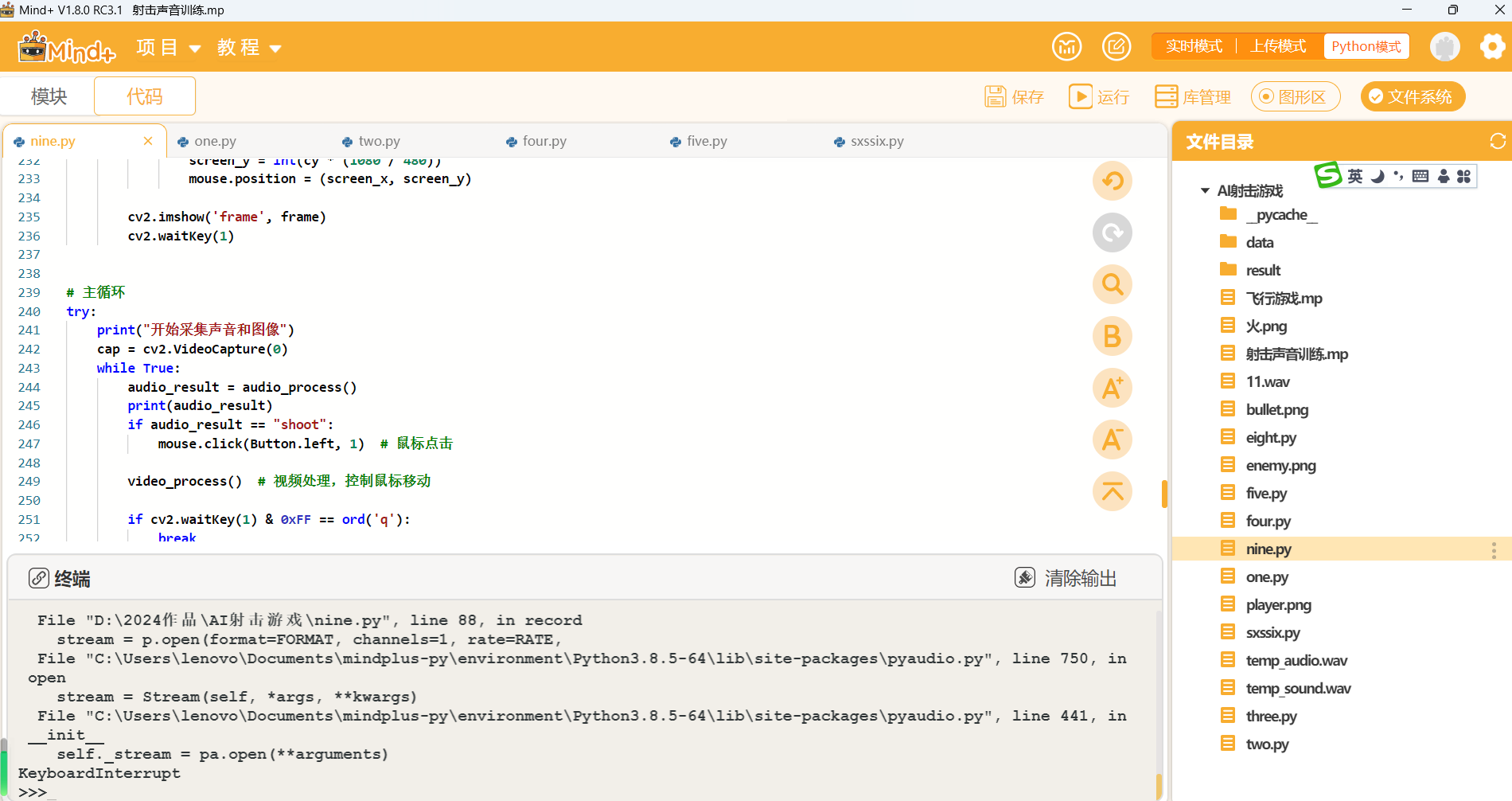Switch to the 模块 blocks tab
Screen dimensions: 1512x801
pos(49,96)
